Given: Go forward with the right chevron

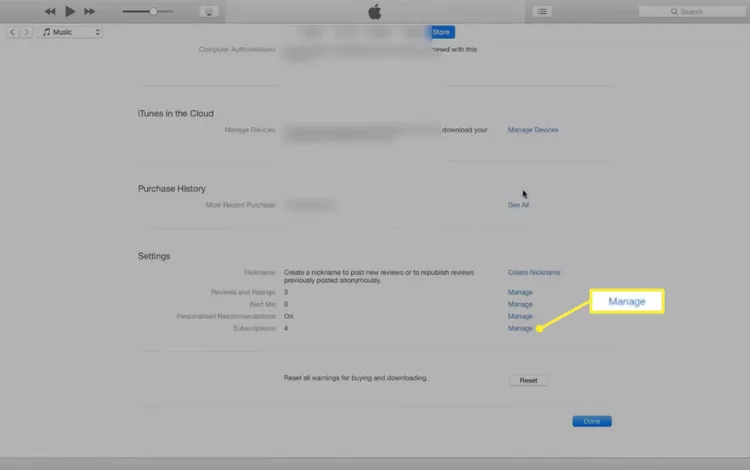Looking at the screenshot, I should [26, 32].
